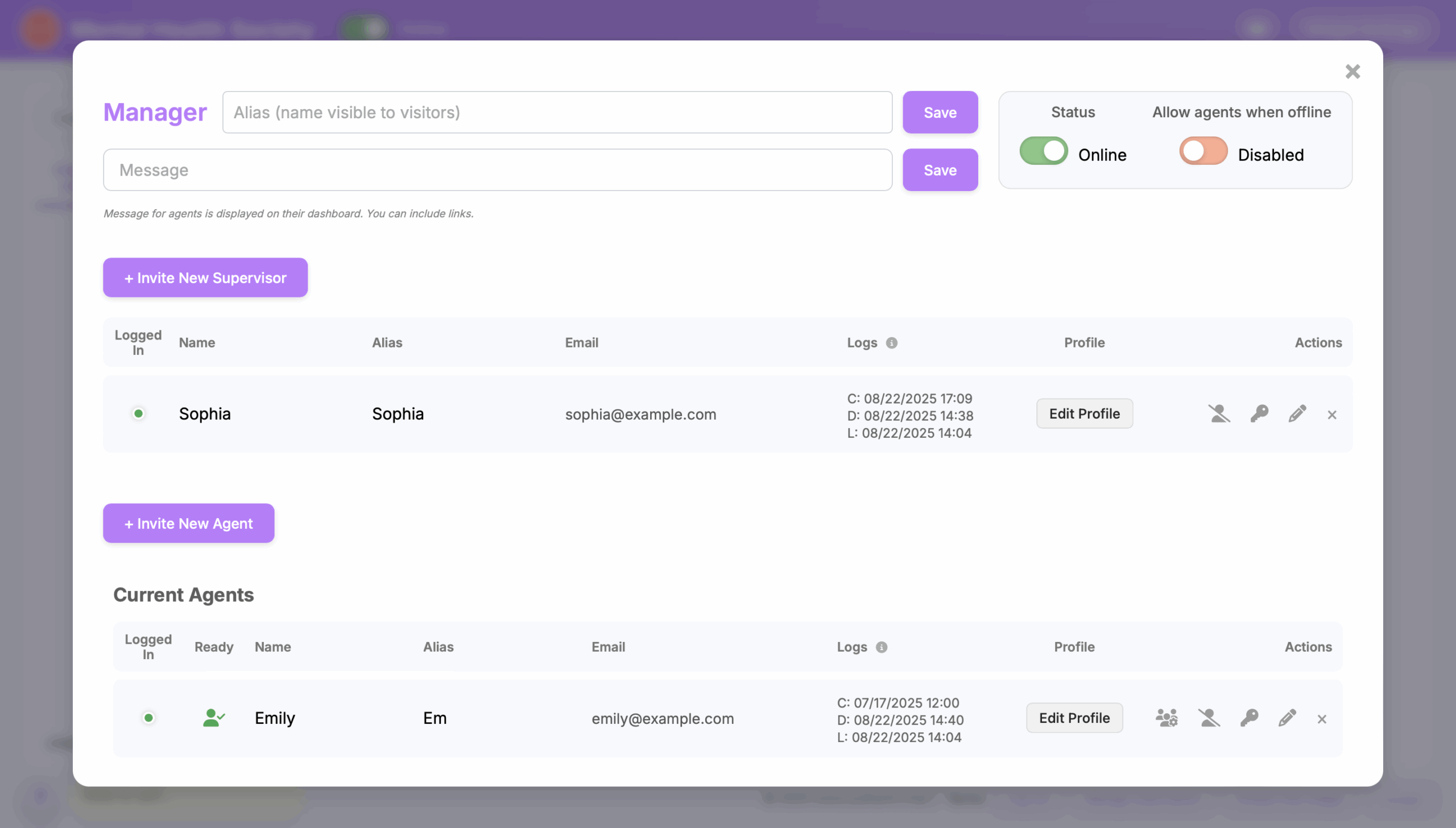Close the Manager dialog
This screenshot has width=1456, height=828.
(1352, 72)
